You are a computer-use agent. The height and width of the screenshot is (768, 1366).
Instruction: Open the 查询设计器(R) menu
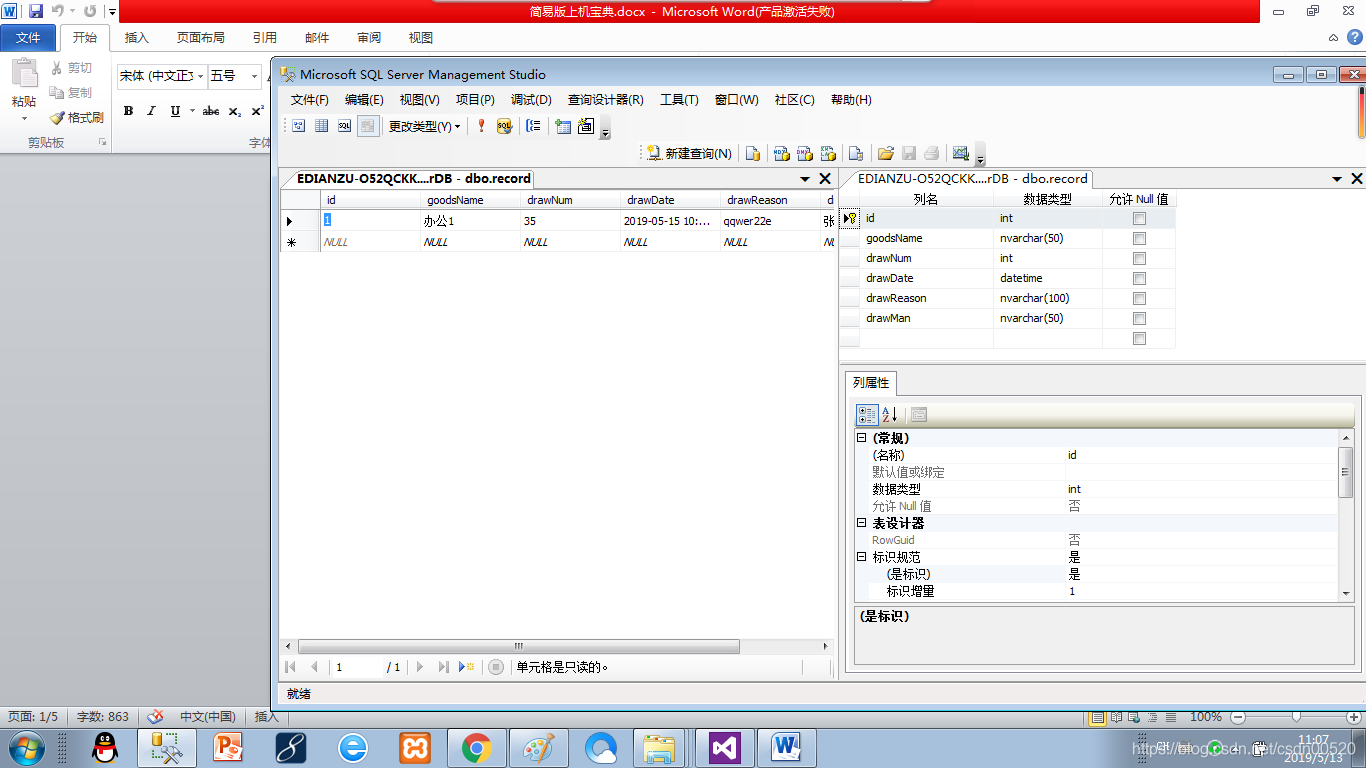point(605,100)
